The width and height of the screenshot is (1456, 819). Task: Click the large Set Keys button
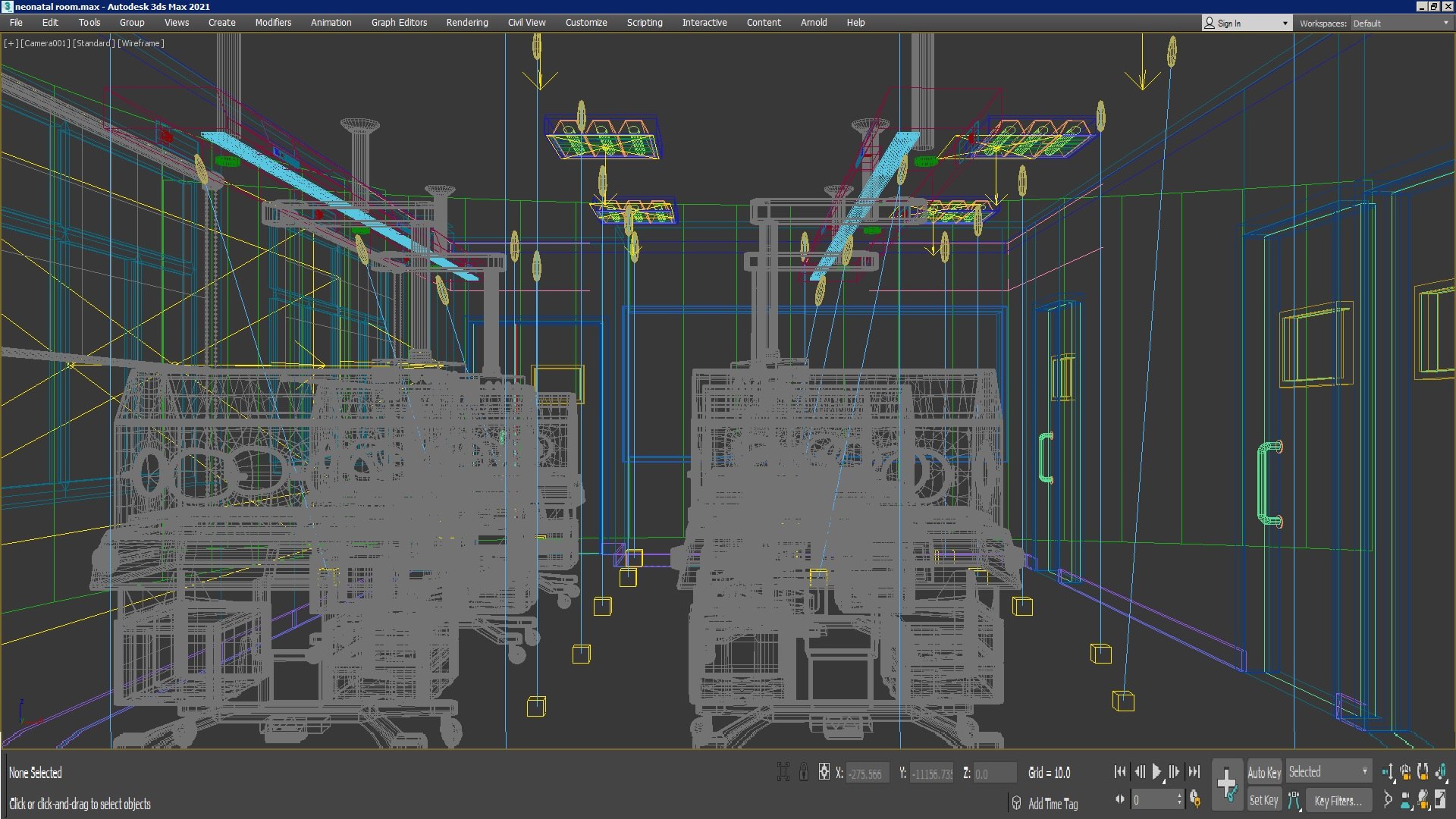tap(1227, 785)
